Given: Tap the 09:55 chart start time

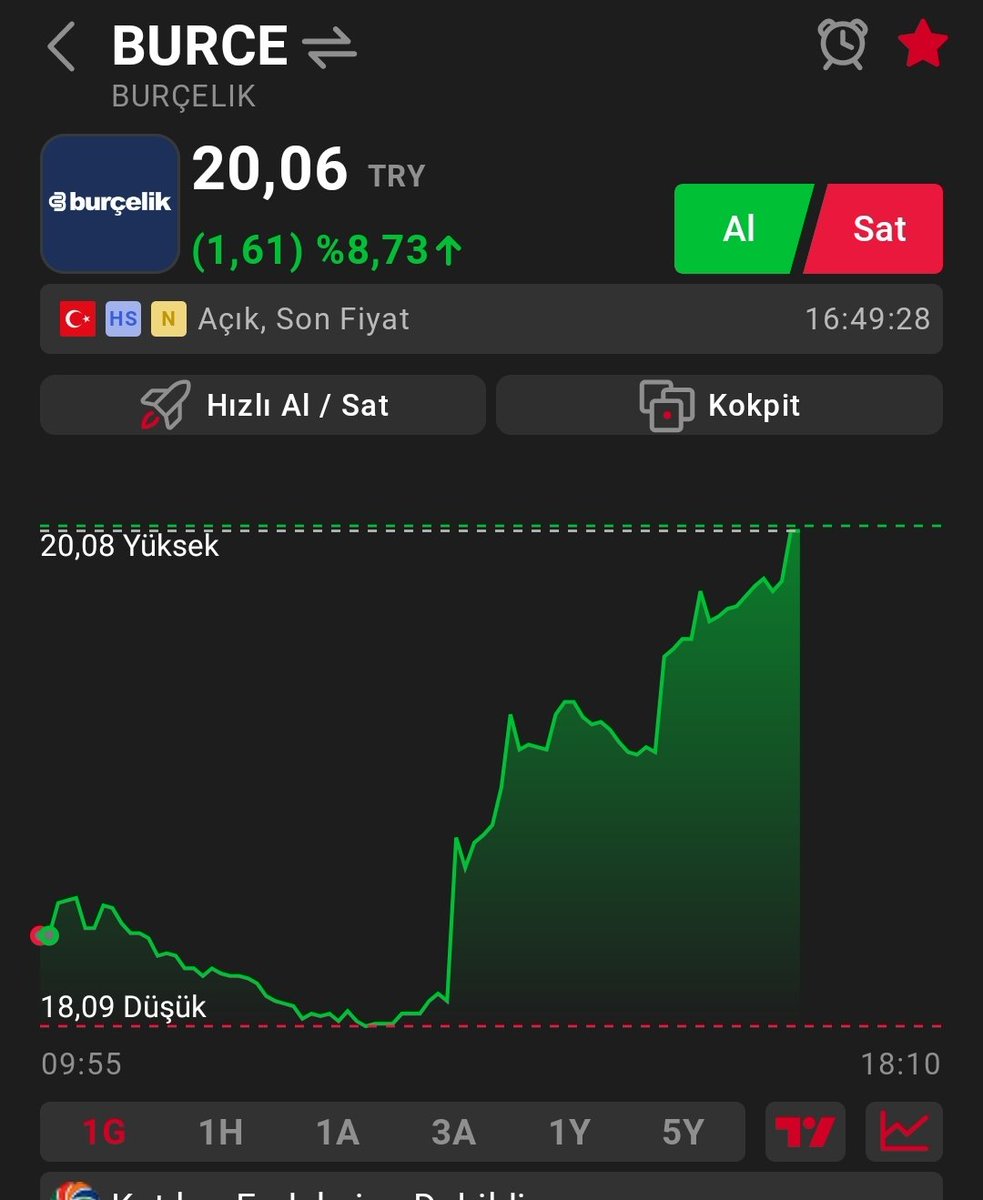Looking at the screenshot, I should (x=81, y=1063).
